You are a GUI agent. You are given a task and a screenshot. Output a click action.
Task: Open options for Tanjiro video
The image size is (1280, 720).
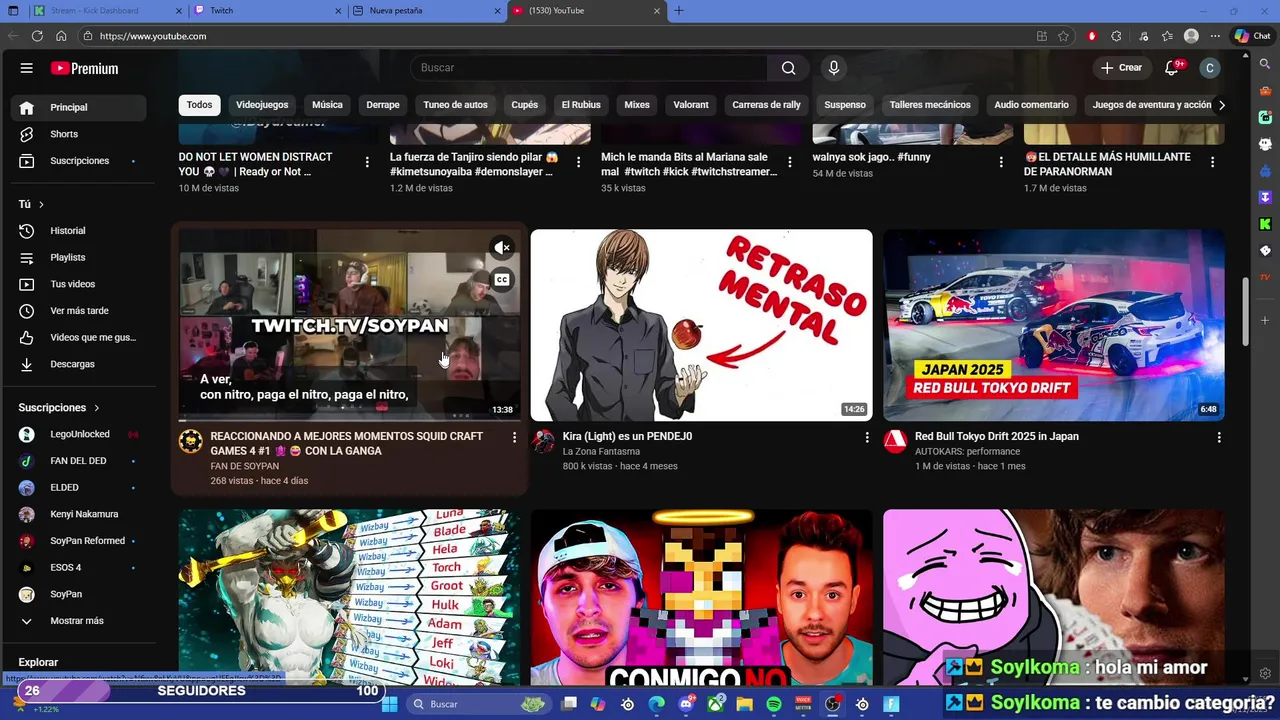[x=578, y=162]
